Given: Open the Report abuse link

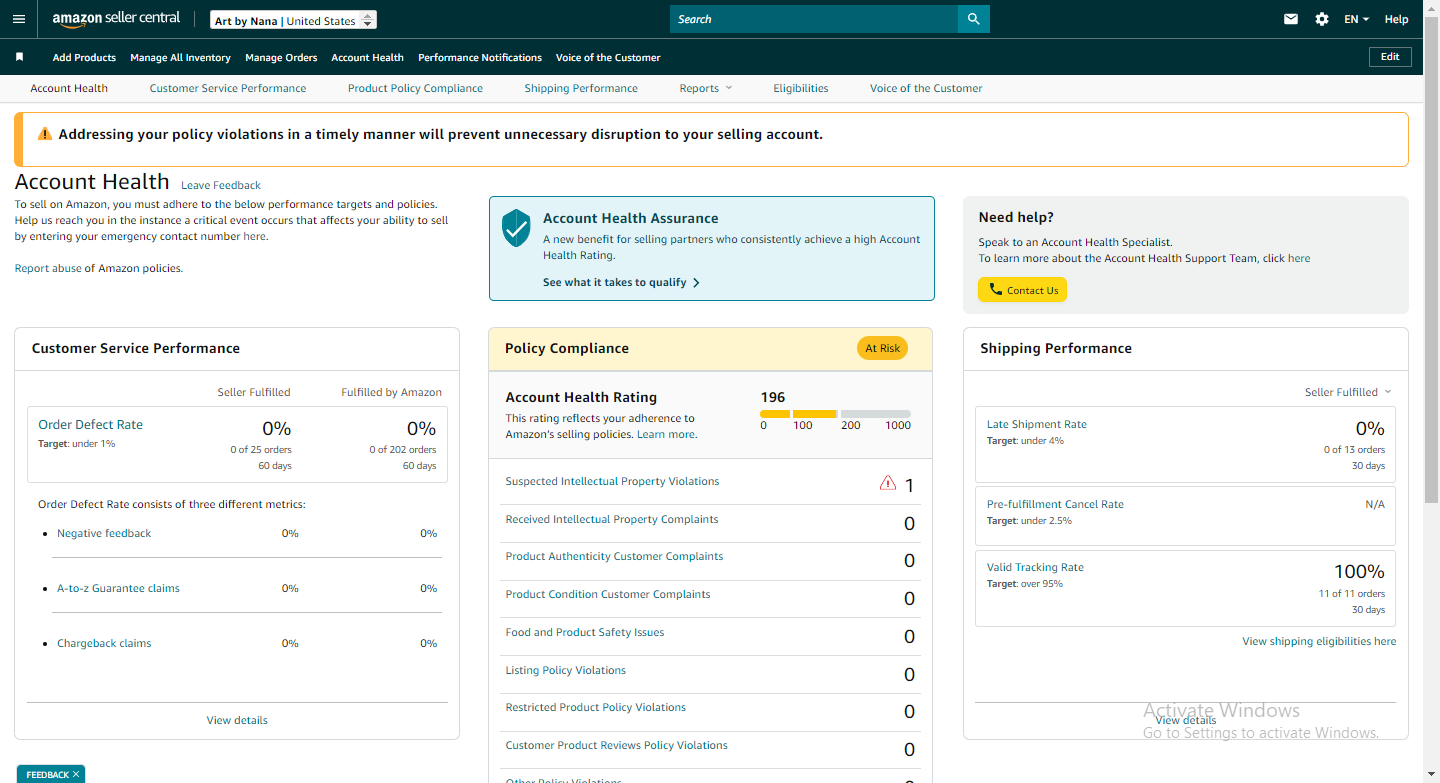Looking at the screenshot, I should click(x=48, y=268).
